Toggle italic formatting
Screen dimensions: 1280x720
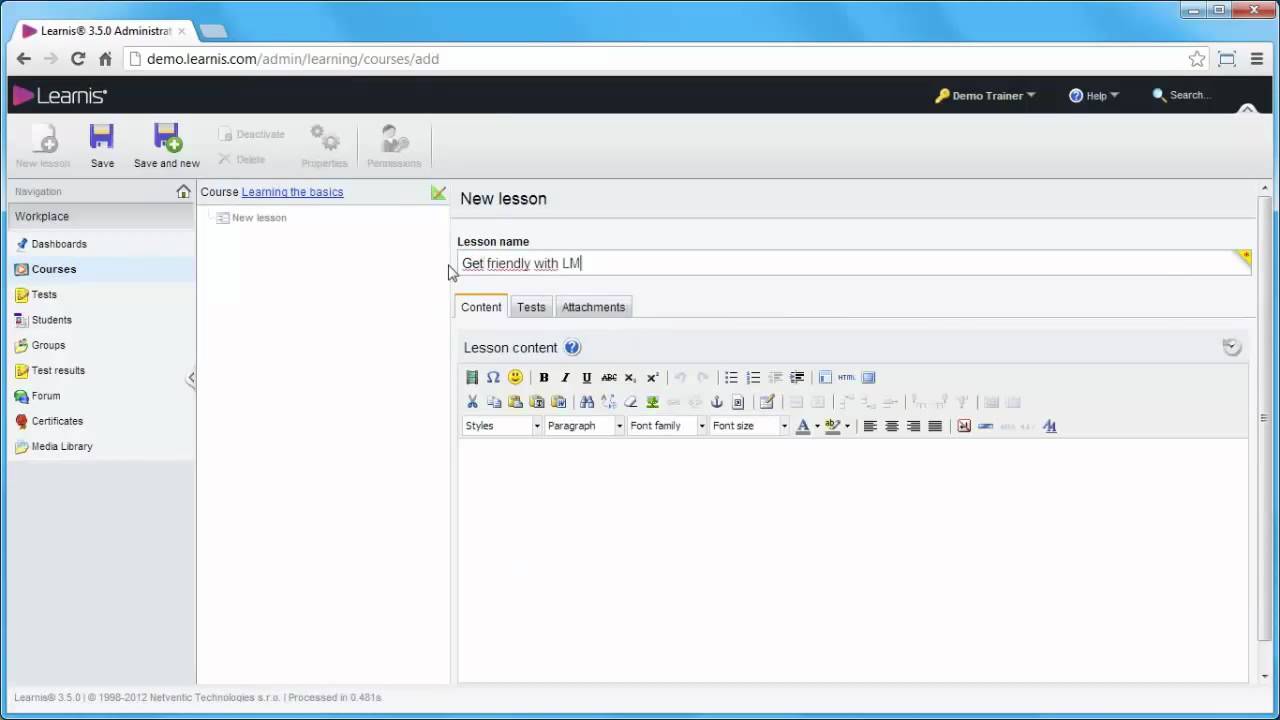pyautogui.click(x=565, y=377)
